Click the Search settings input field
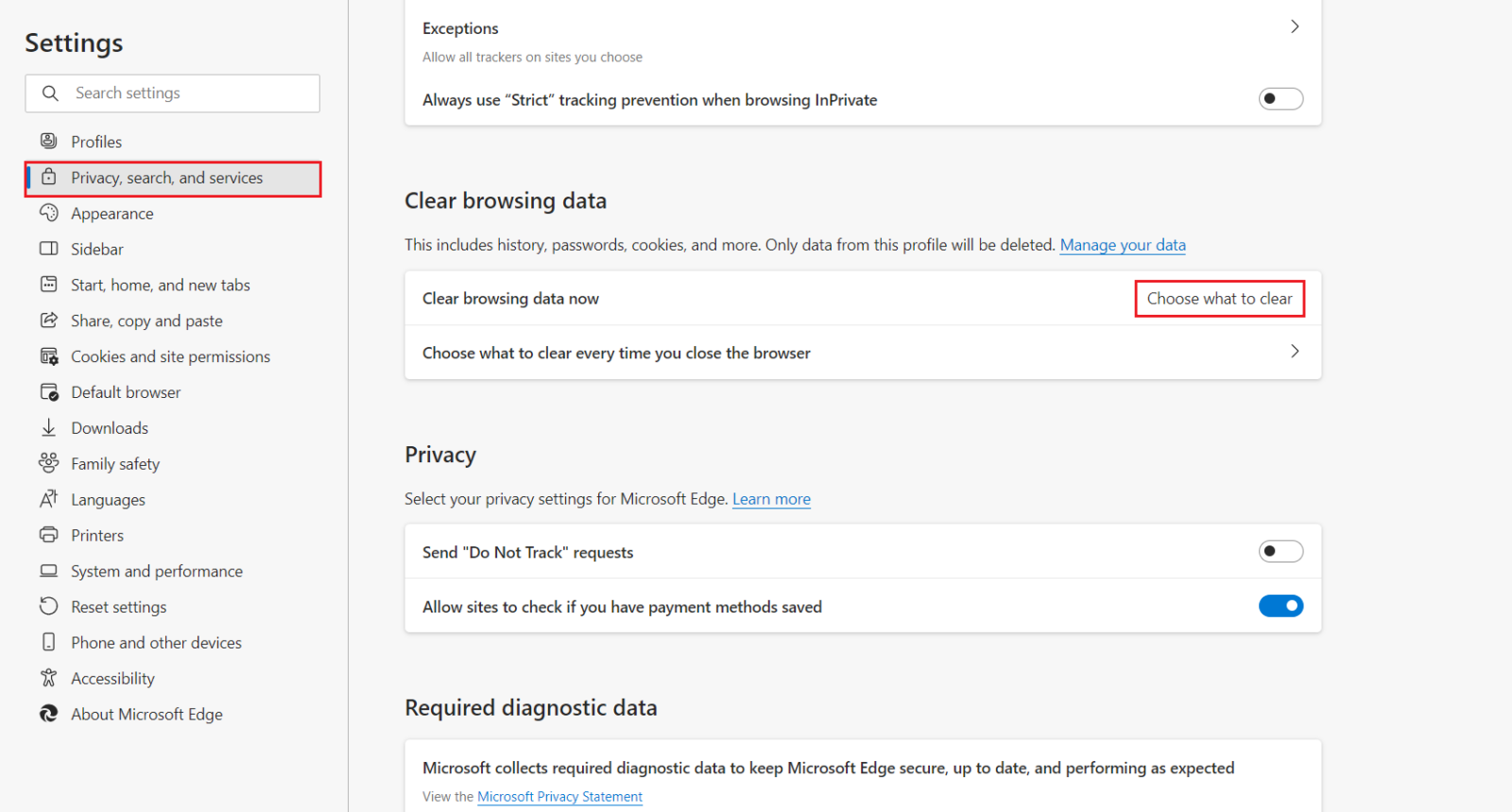 pos(189,93)
